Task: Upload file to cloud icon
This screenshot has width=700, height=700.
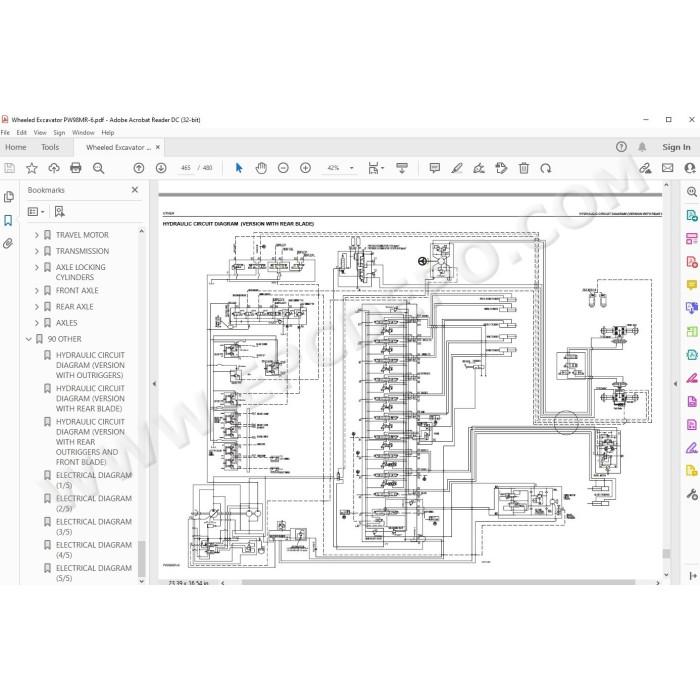Action: (x=54, y=168)
